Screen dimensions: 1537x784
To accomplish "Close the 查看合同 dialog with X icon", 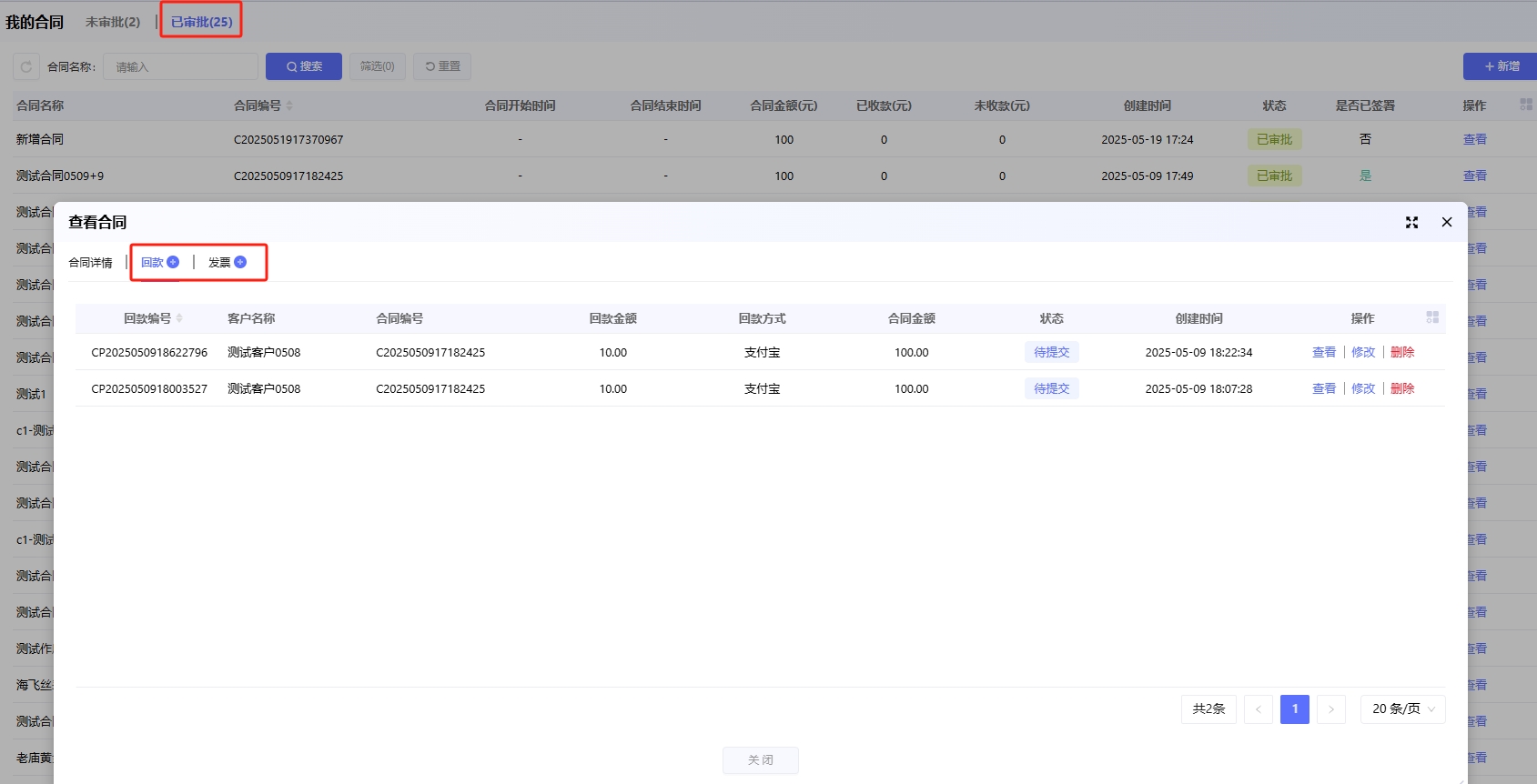I will click(1447, 222).
